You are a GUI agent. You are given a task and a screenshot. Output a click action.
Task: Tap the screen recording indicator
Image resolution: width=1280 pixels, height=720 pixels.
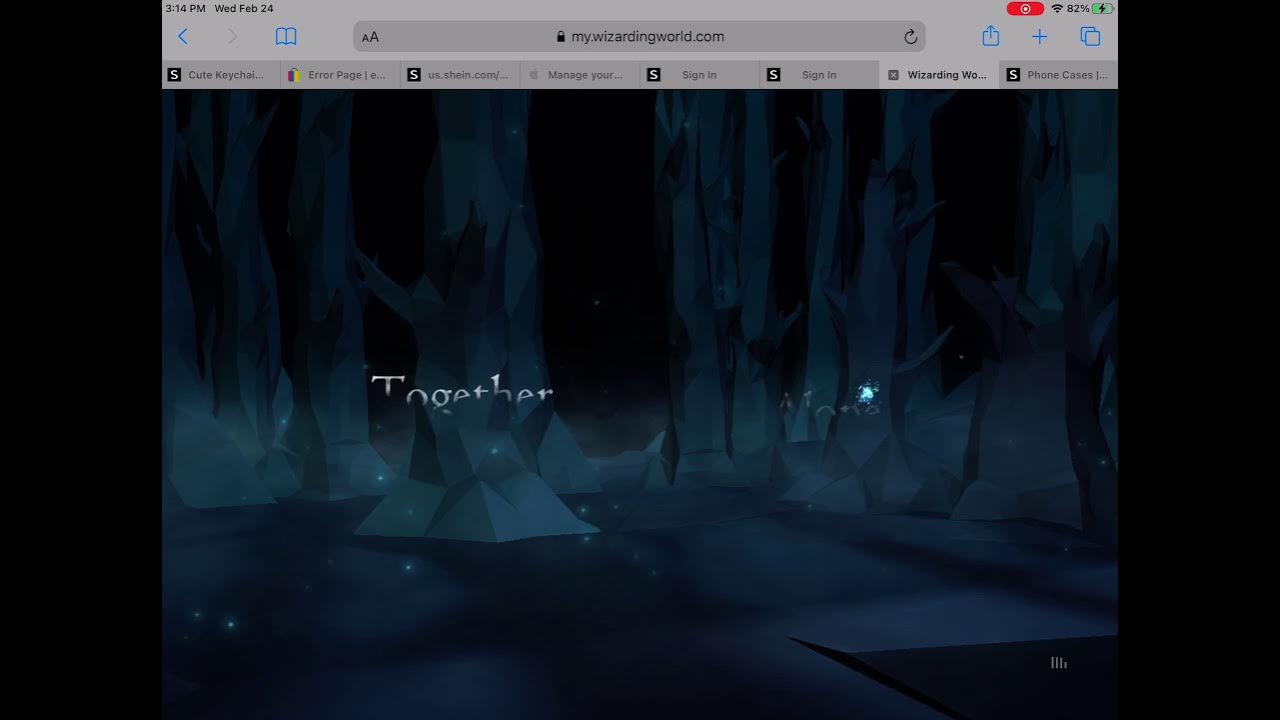tap(1025, 8)
